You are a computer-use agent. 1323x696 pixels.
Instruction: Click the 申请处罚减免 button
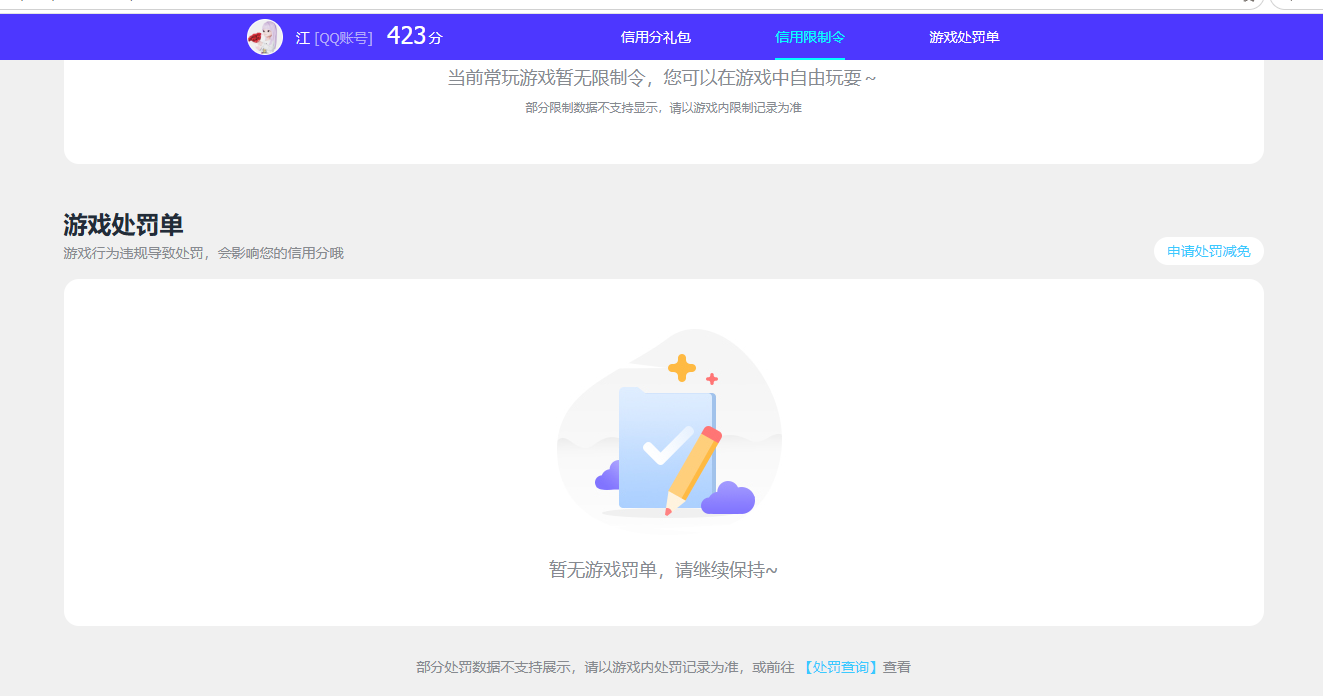(x=1209, y=251)
